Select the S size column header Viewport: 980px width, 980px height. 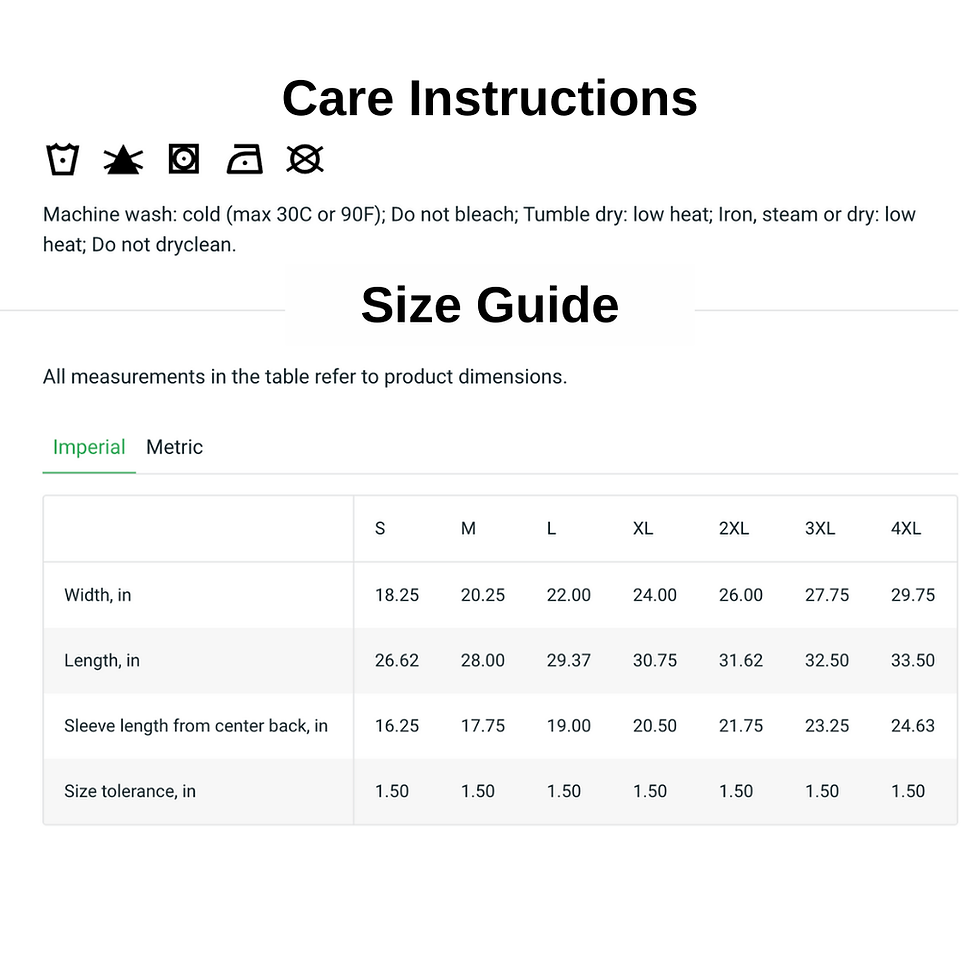[x=380, y=529]
